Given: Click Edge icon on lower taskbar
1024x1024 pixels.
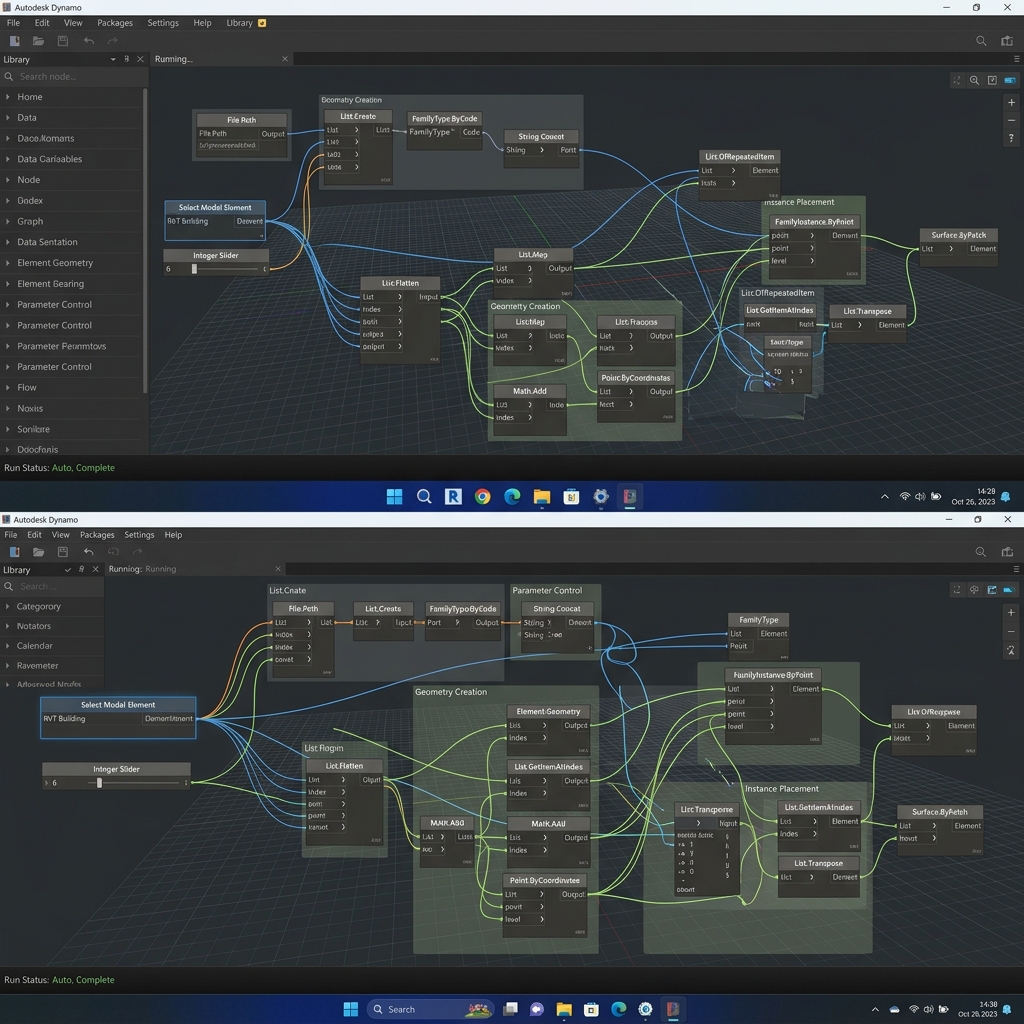Looking at the screenshot, I should 618,1009.
